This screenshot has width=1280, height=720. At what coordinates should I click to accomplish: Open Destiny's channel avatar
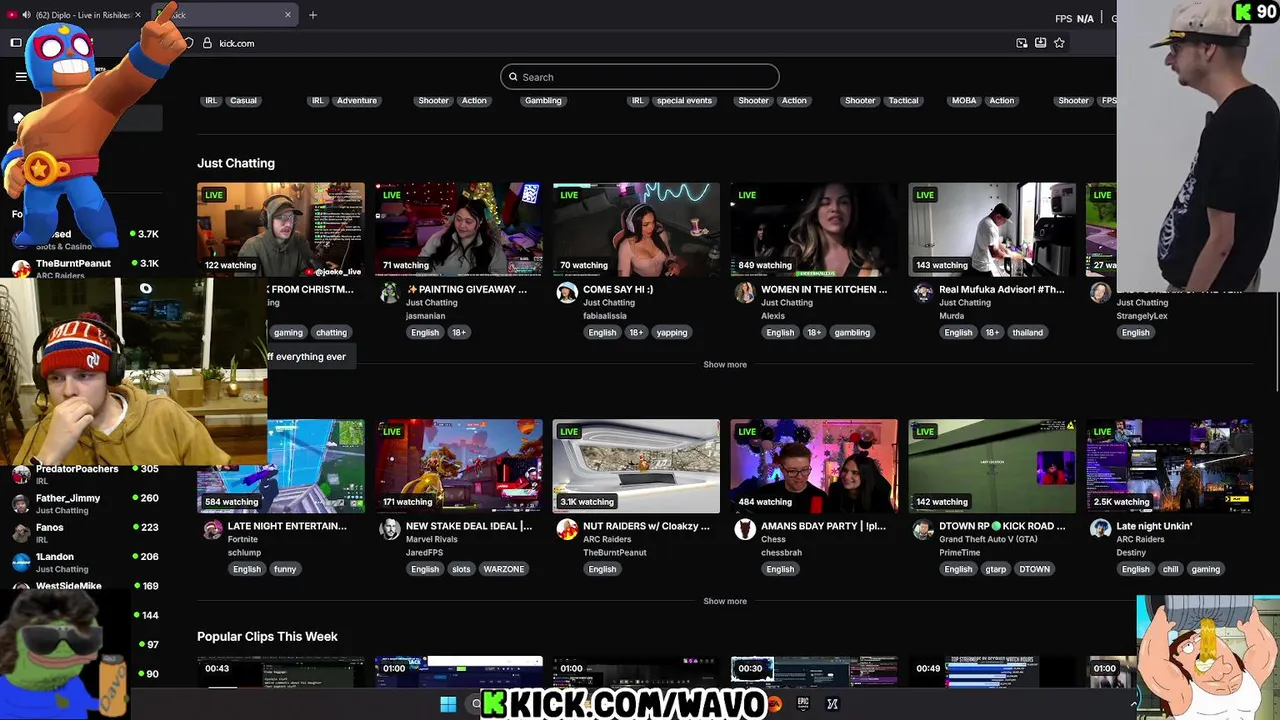coord(1100,529)
